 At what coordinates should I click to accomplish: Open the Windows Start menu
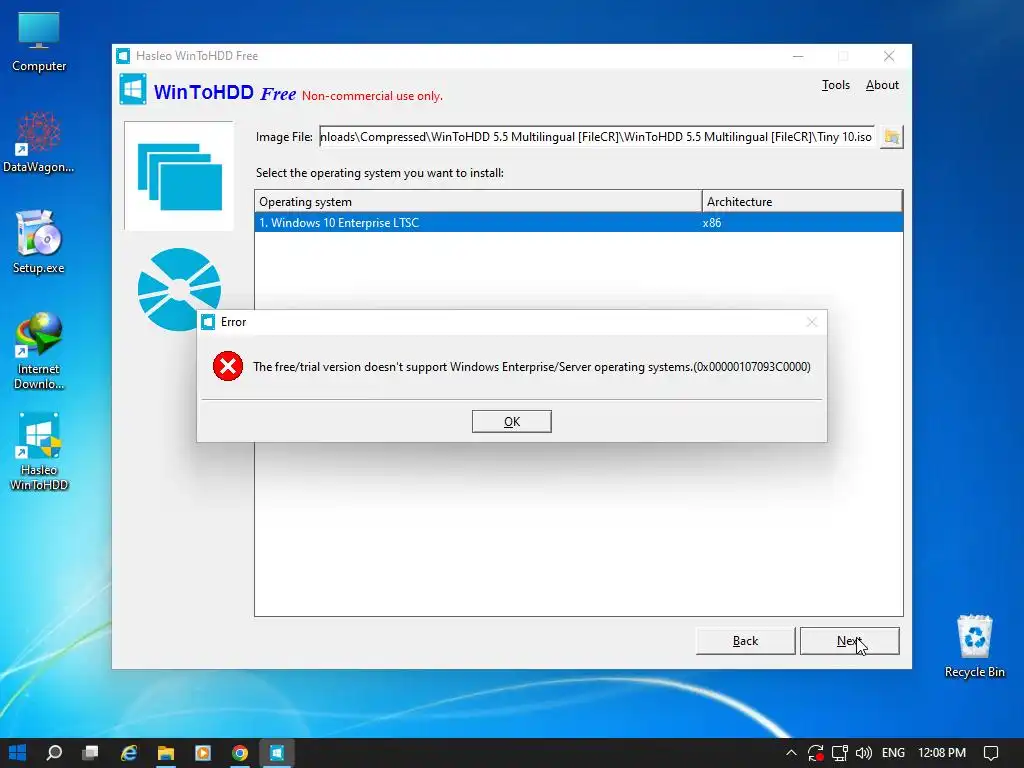(18, 753)
